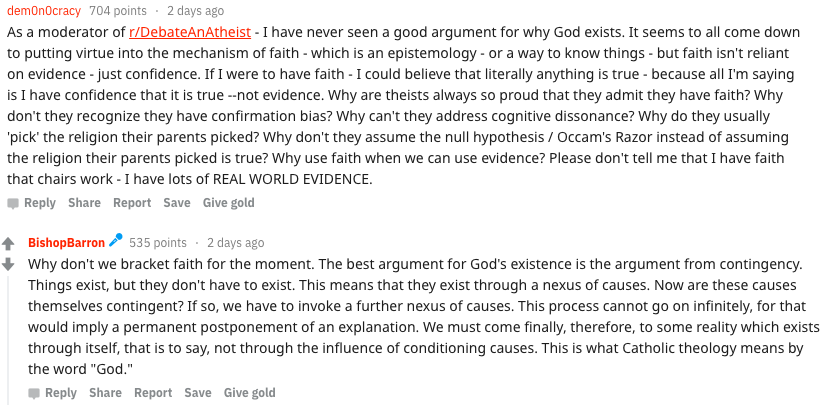Share BishopBarron's comment
Image resolution: width=827 pixels, height=405 pixels.
click(x=105, y=393)
